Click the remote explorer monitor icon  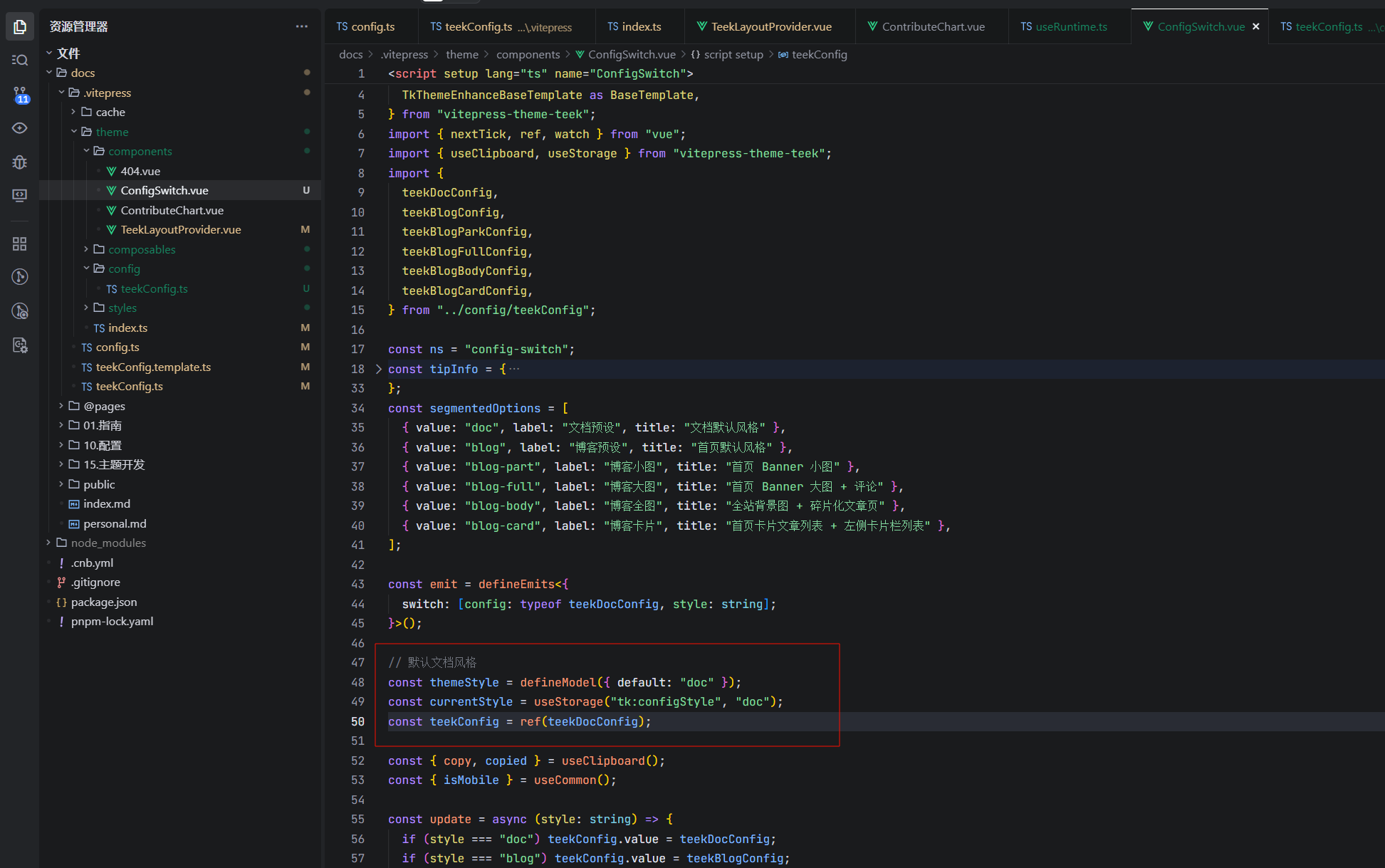(x=20, y=195)
